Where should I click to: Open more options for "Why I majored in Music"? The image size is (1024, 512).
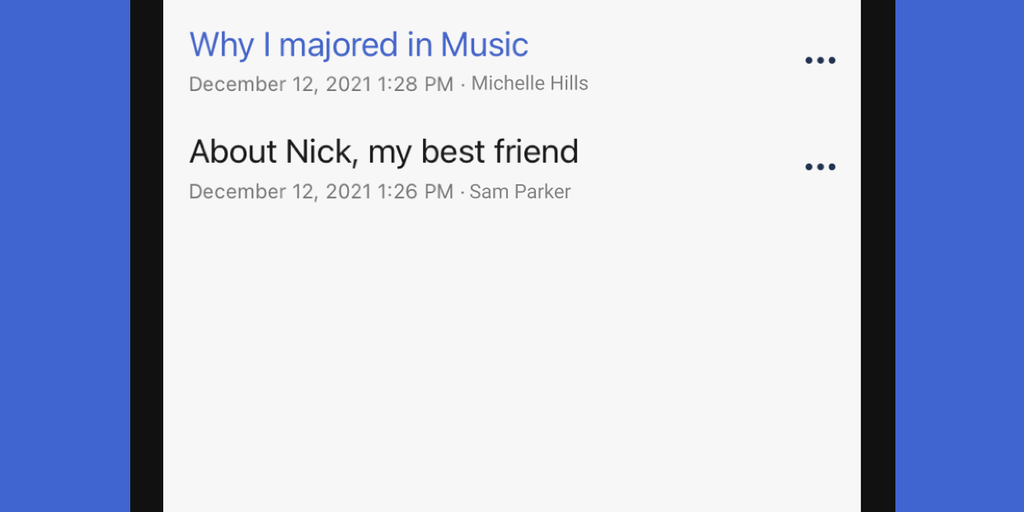click(x=820, y=60)
